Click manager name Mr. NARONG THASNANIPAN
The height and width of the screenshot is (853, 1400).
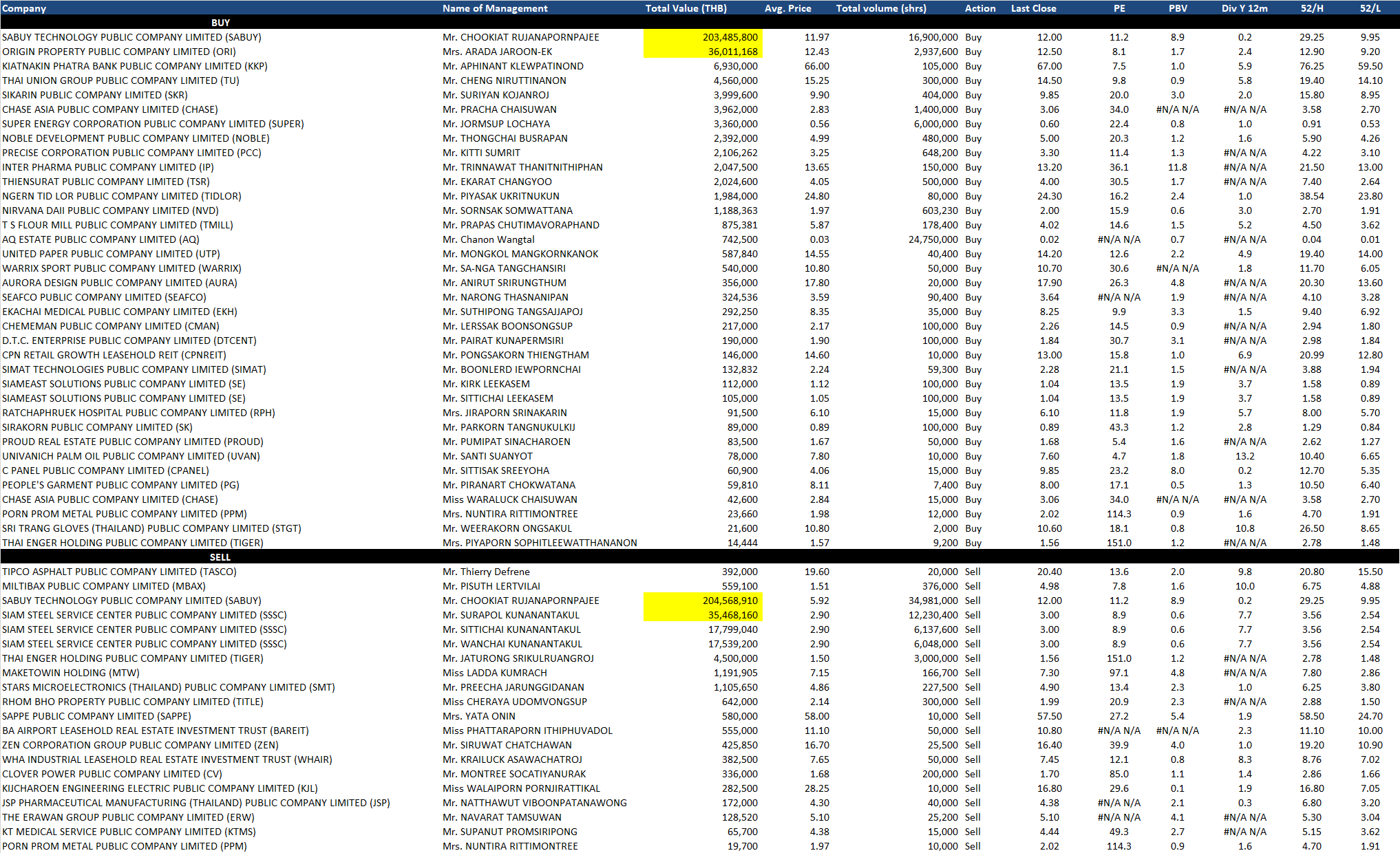point(505,297)
